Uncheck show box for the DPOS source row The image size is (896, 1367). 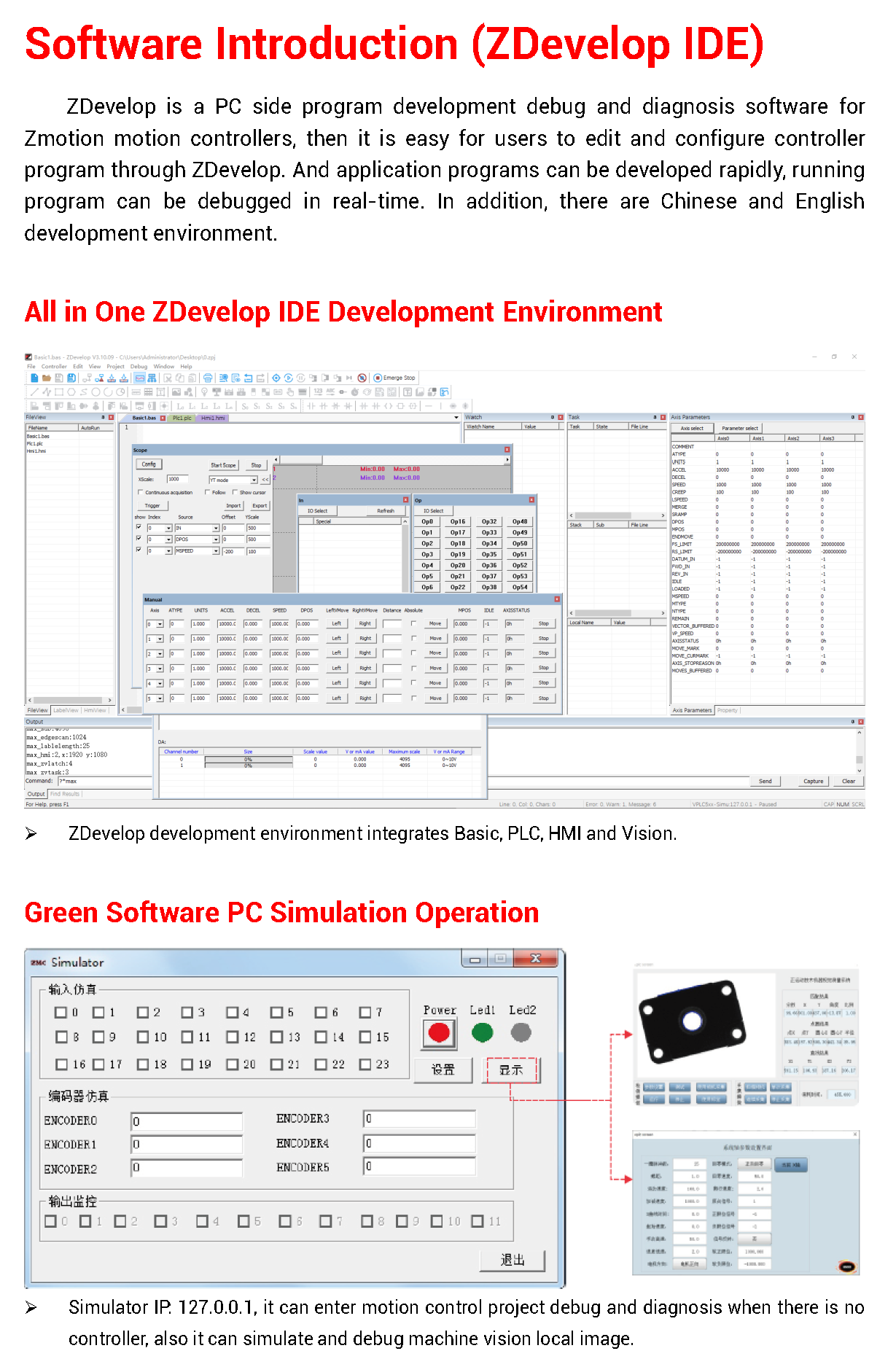point(139,540)
